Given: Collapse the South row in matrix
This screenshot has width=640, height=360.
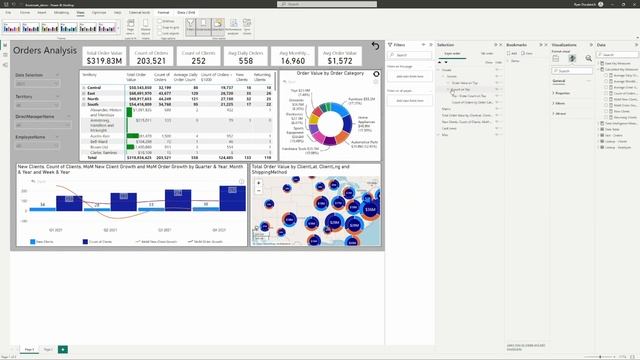Looking at the screenshot, I should (84, 104).
